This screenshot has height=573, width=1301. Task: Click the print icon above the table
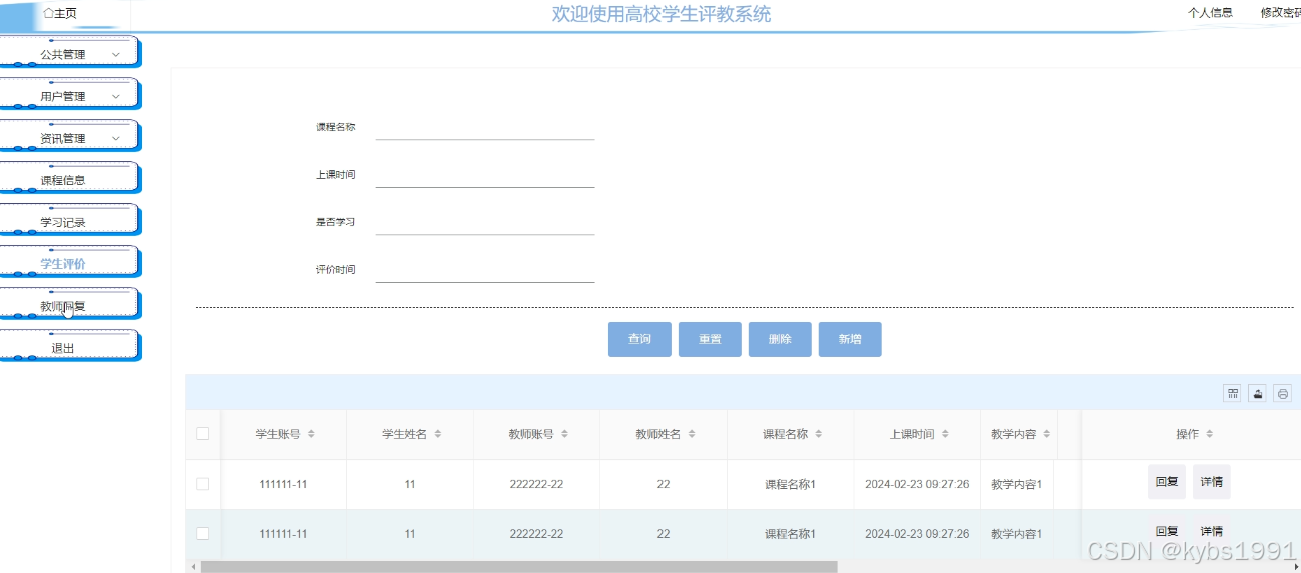point(1283,393)
